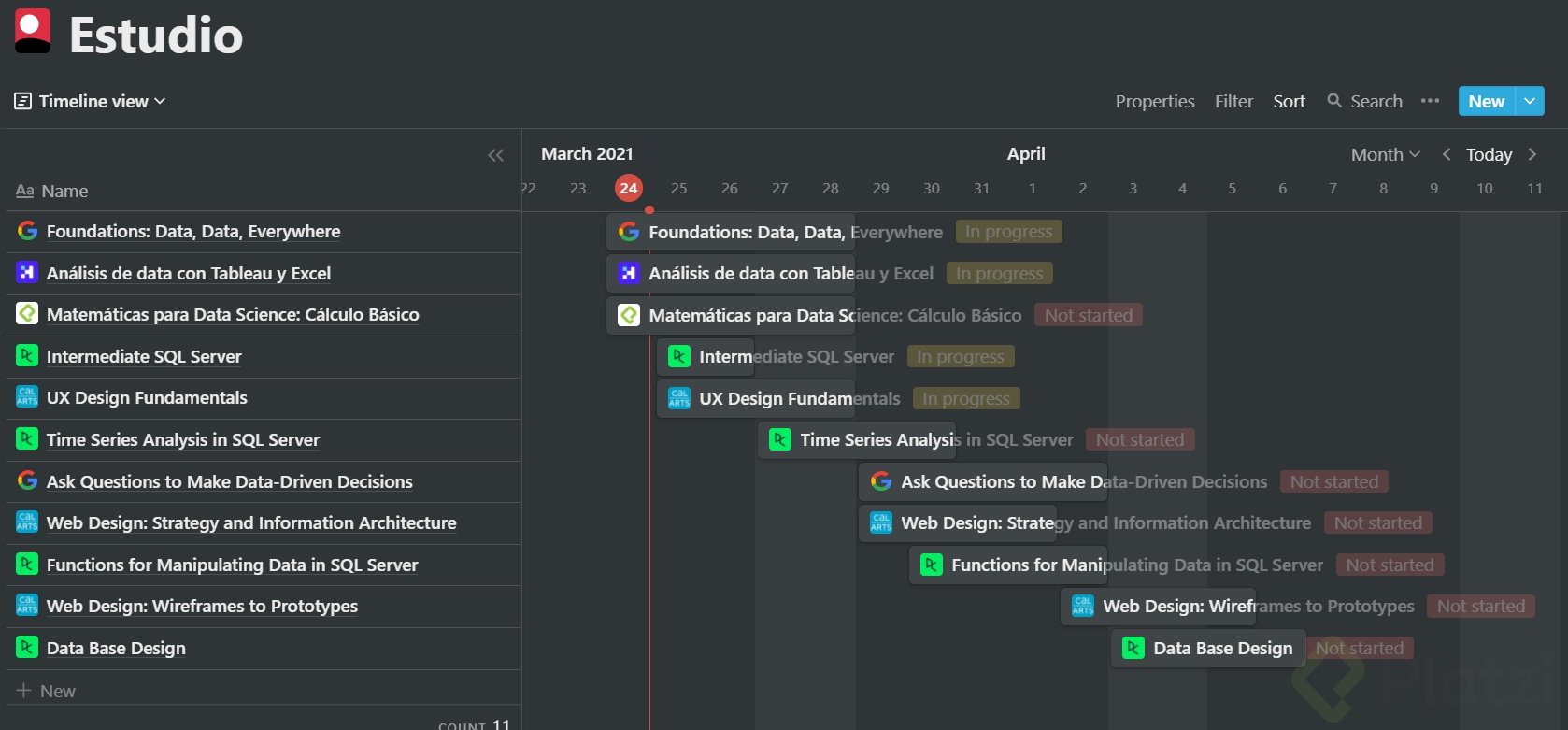Click the Estudio page icon
This screenshot has width=1568, height=730.
pyautogui.click(x=33, y=31)
